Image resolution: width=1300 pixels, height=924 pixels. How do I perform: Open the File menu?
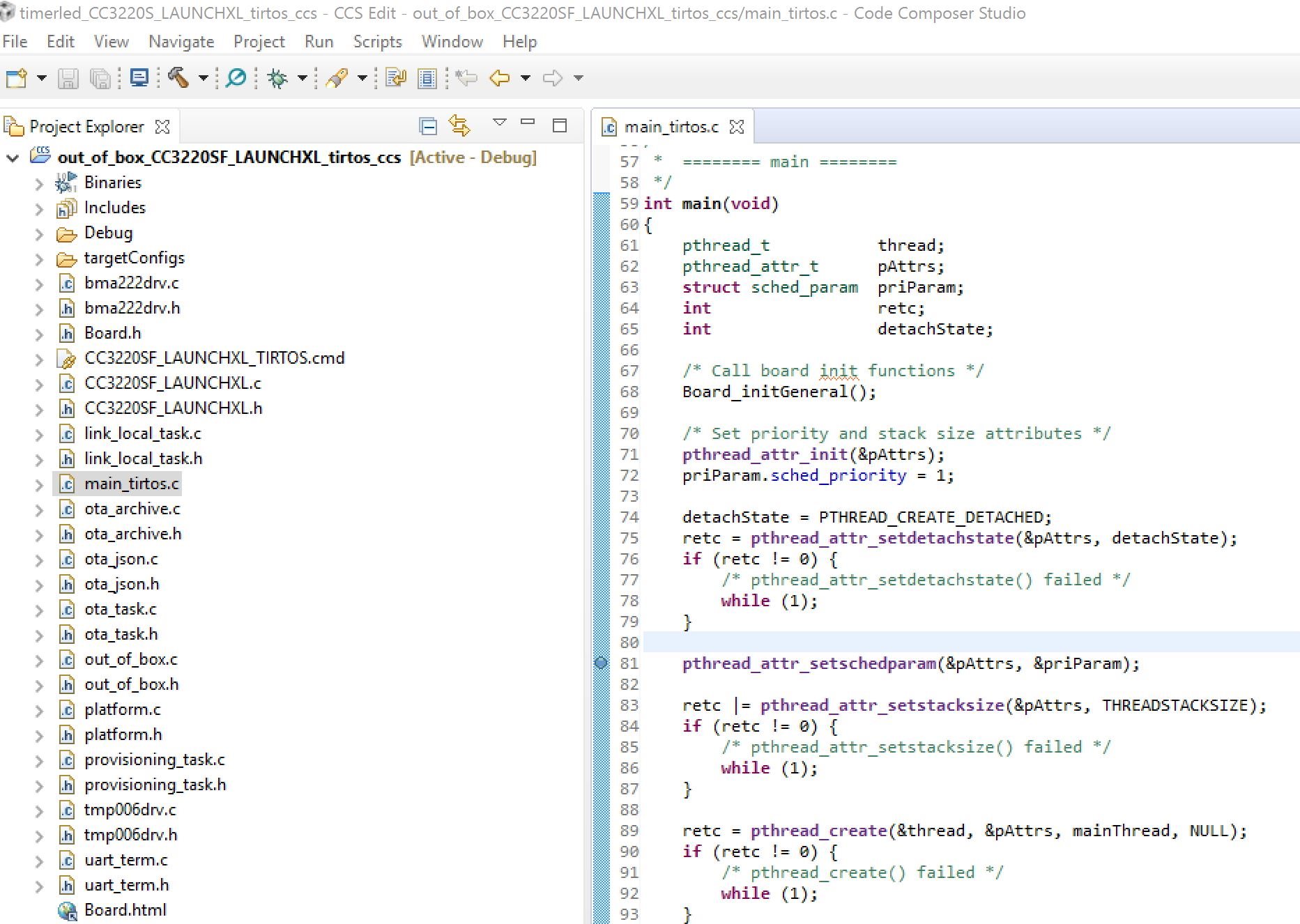pos(15,42)
